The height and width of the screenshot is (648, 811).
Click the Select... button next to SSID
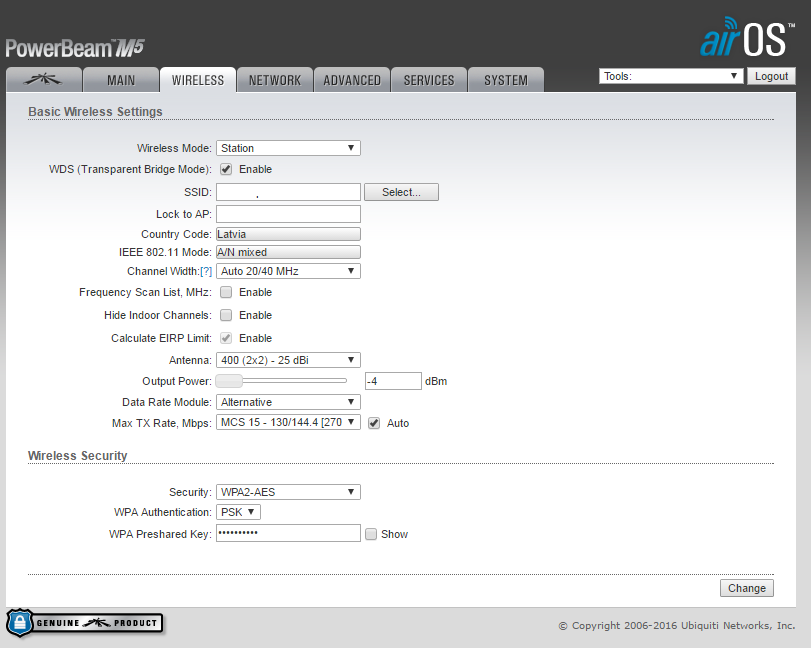point(401,192)
